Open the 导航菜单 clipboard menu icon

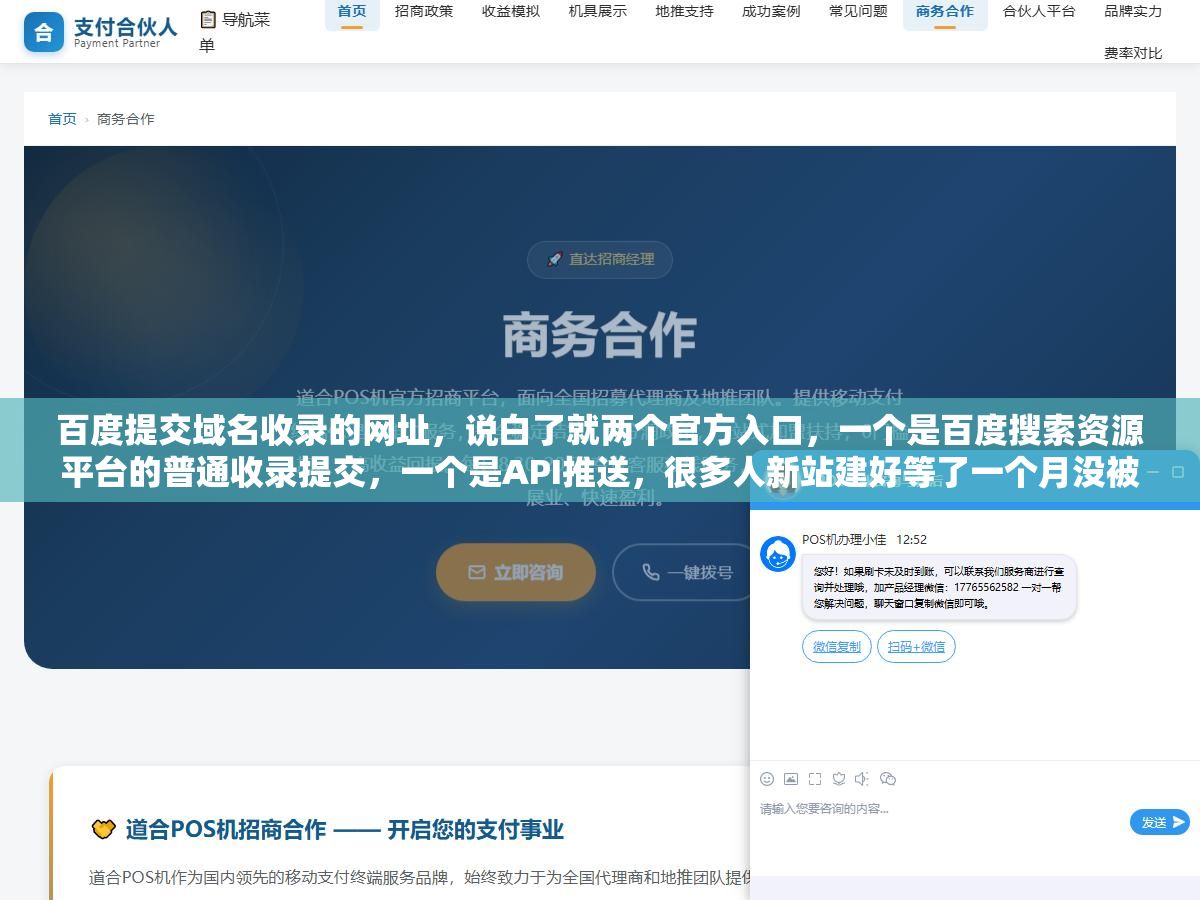208,19
